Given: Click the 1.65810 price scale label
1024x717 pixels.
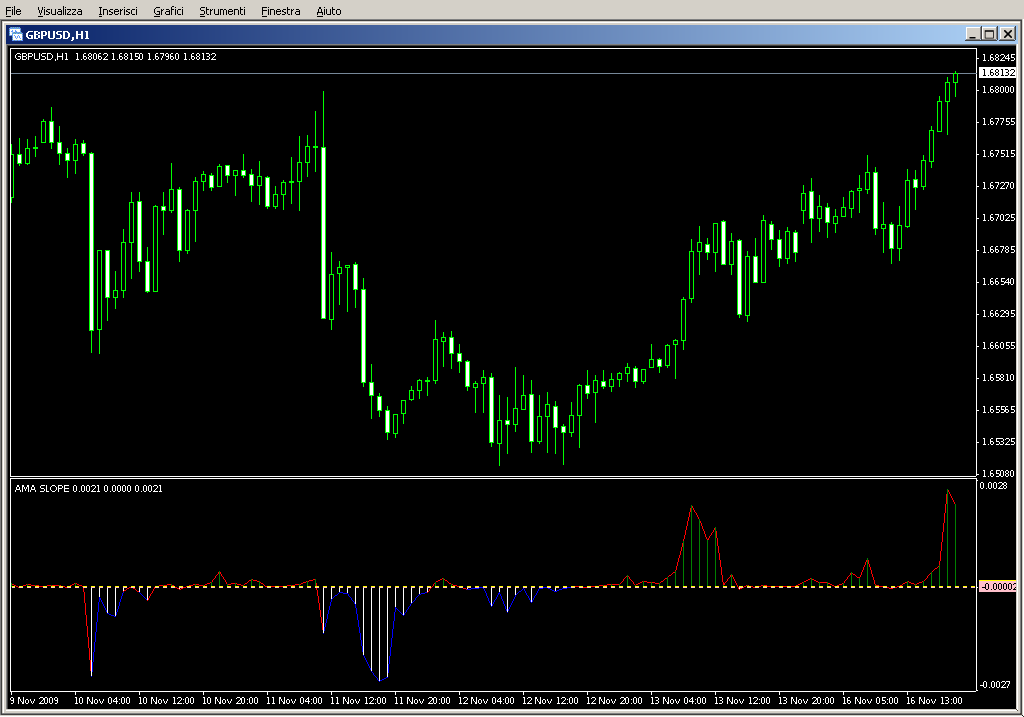Looking at the screenshot, I should click(x=999, y=377).
